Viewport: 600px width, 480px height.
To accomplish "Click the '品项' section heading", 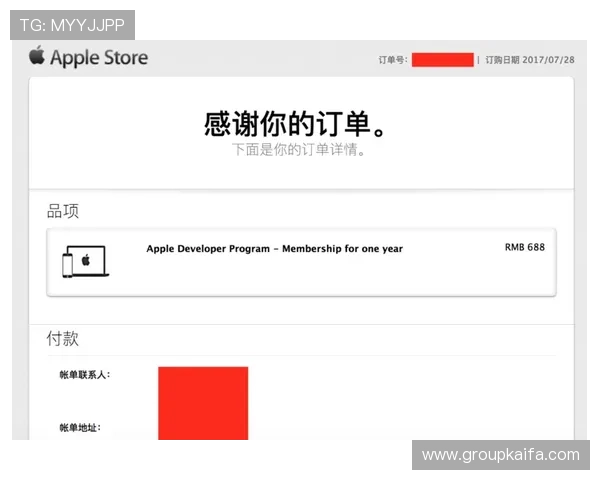I will click(63, 211).
